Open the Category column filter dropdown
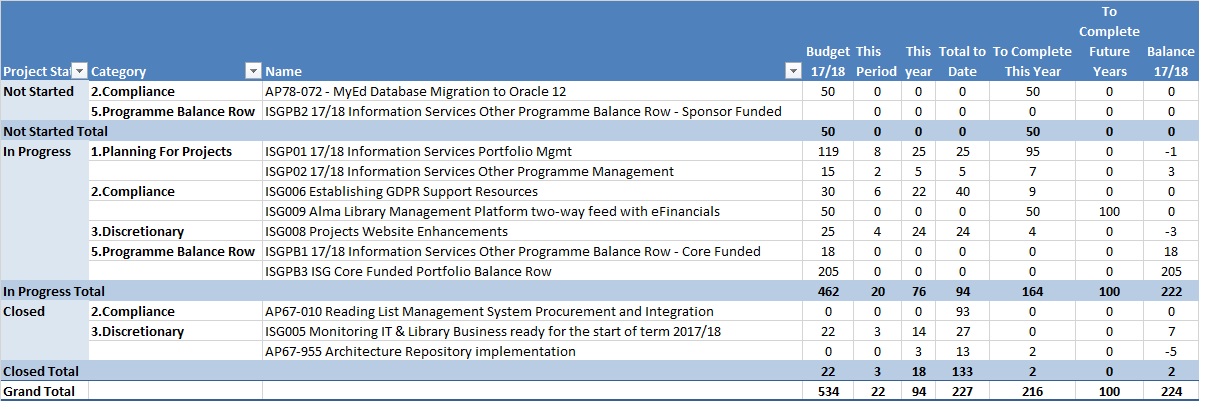The image size is (1205, 409). [x=252, y=71]
